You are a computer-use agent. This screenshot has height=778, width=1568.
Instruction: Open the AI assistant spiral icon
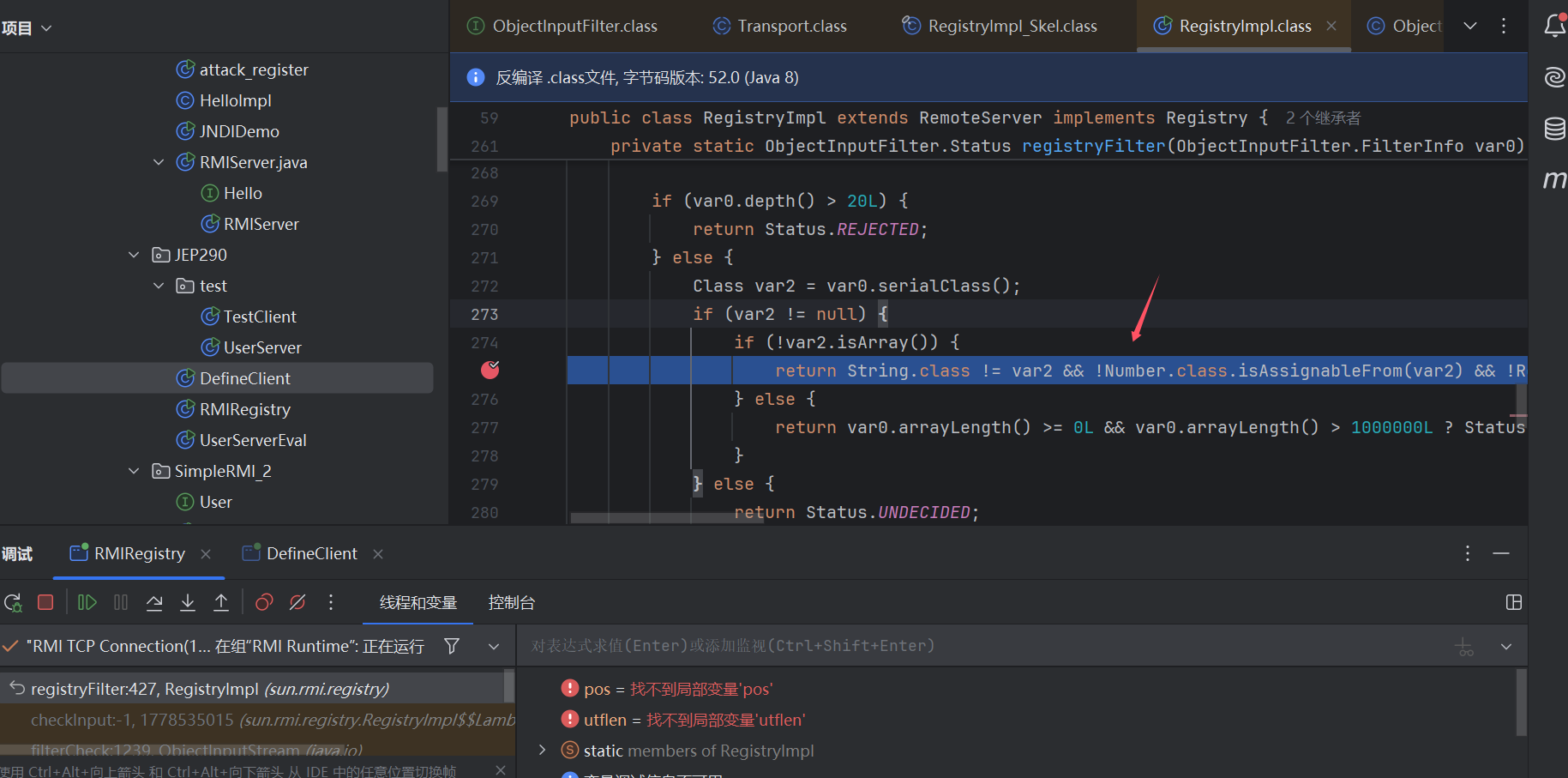tap(1554, 77)
